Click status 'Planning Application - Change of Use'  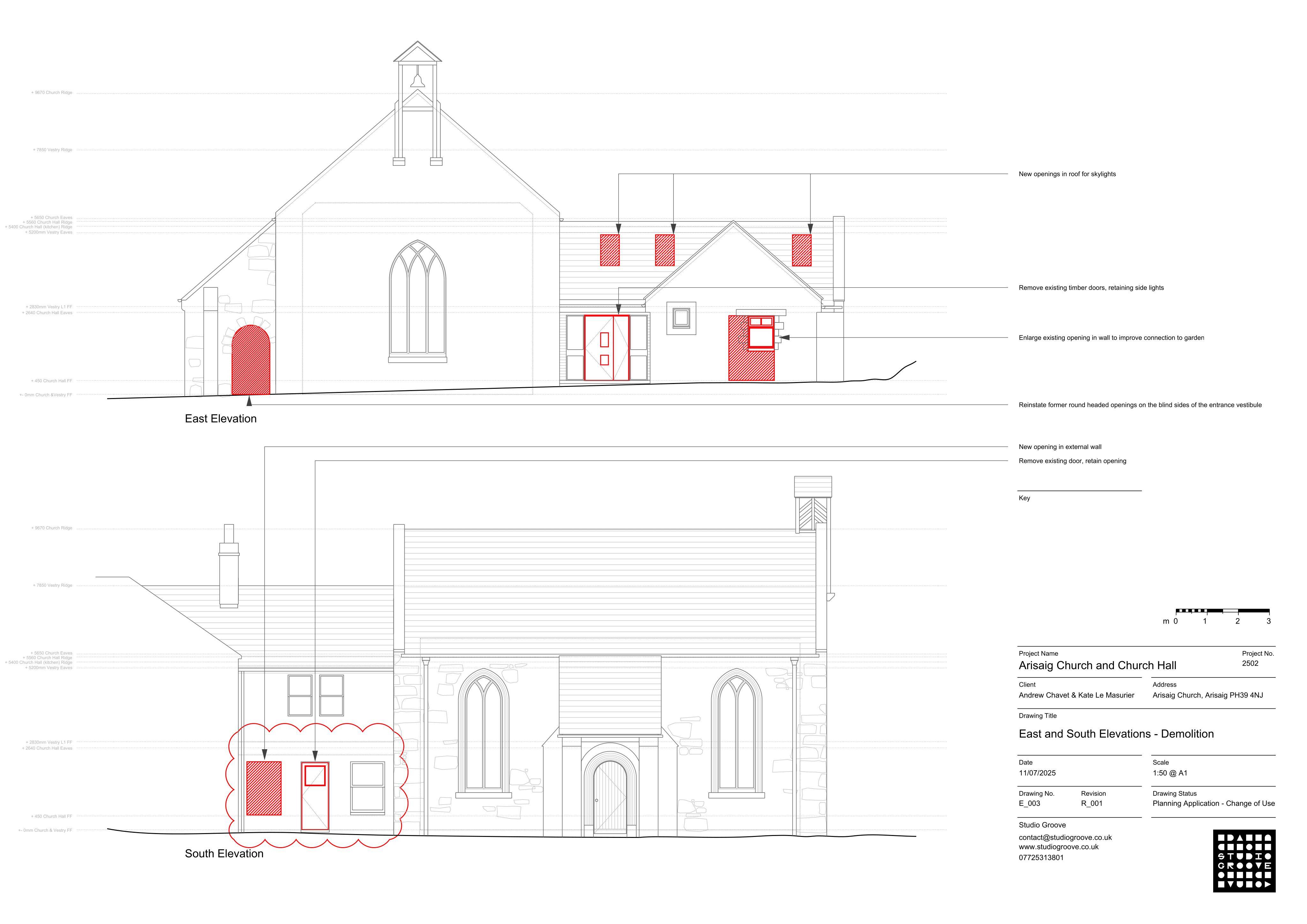pos(1214,804)
